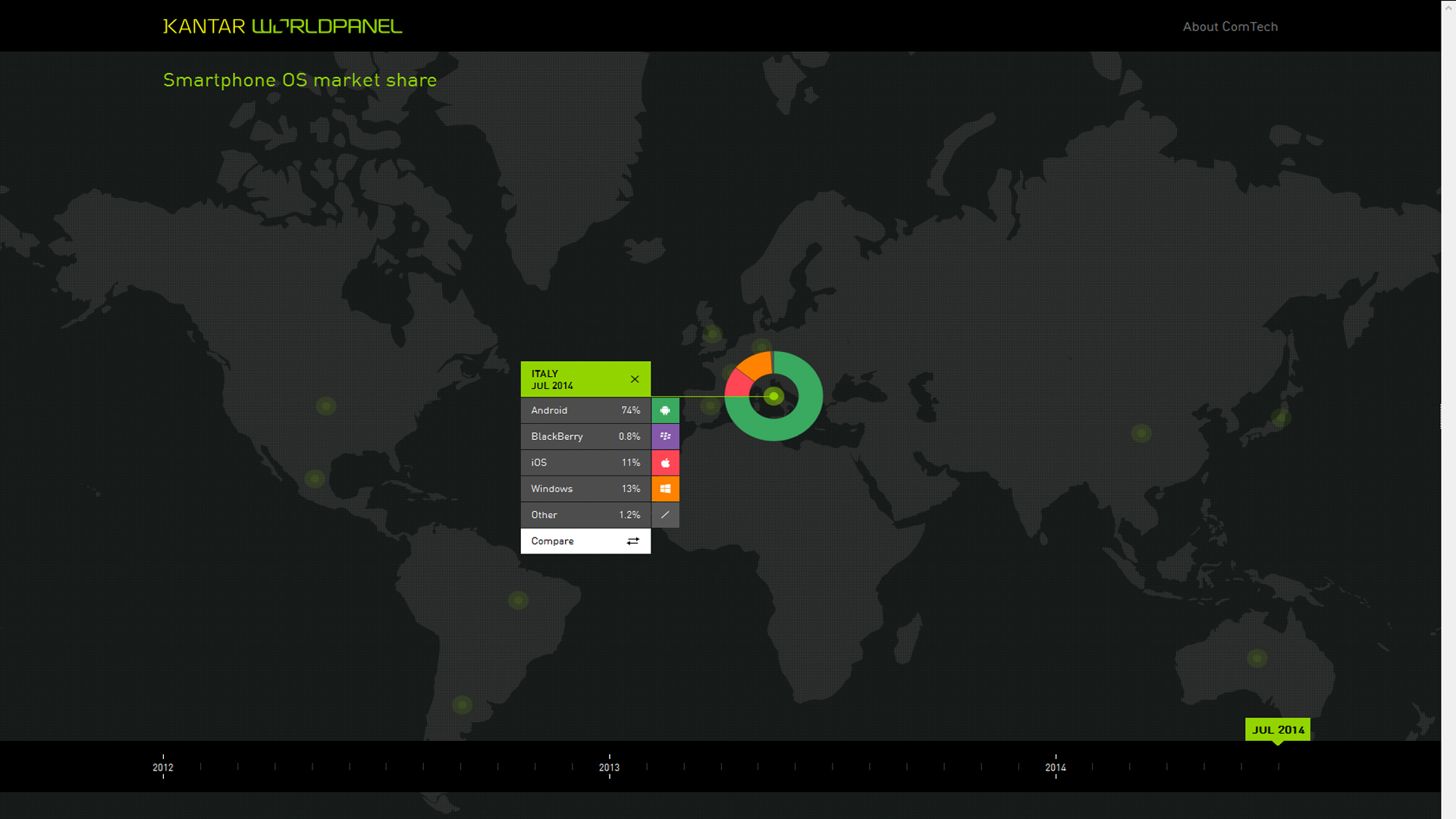Jump to the 2013 timeline marker
The image size is (1456, 819).
(609, 767)
